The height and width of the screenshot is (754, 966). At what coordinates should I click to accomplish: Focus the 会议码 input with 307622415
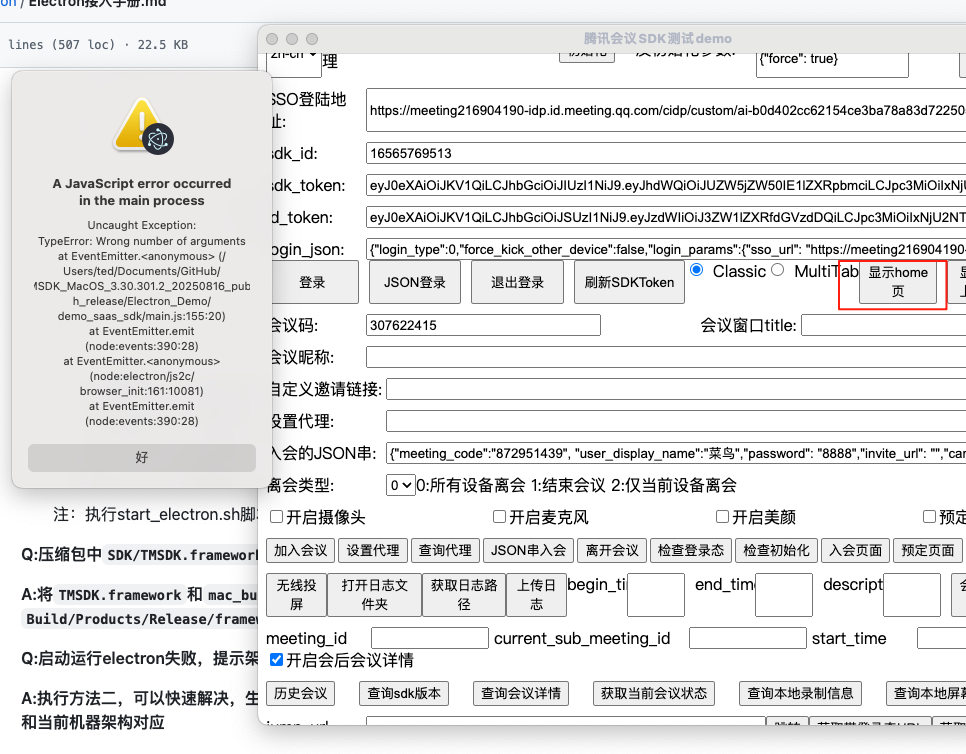point(484,325)
